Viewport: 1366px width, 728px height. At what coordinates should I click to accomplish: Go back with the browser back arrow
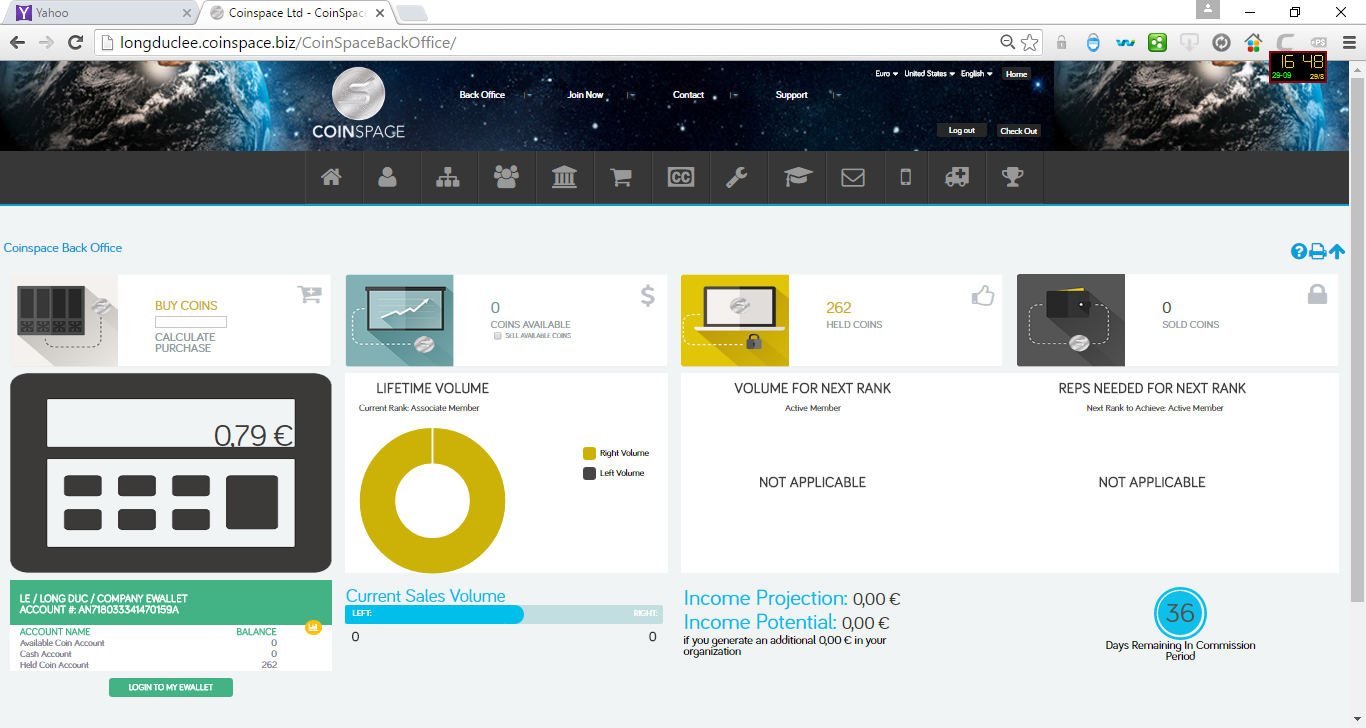click(17, 42)
